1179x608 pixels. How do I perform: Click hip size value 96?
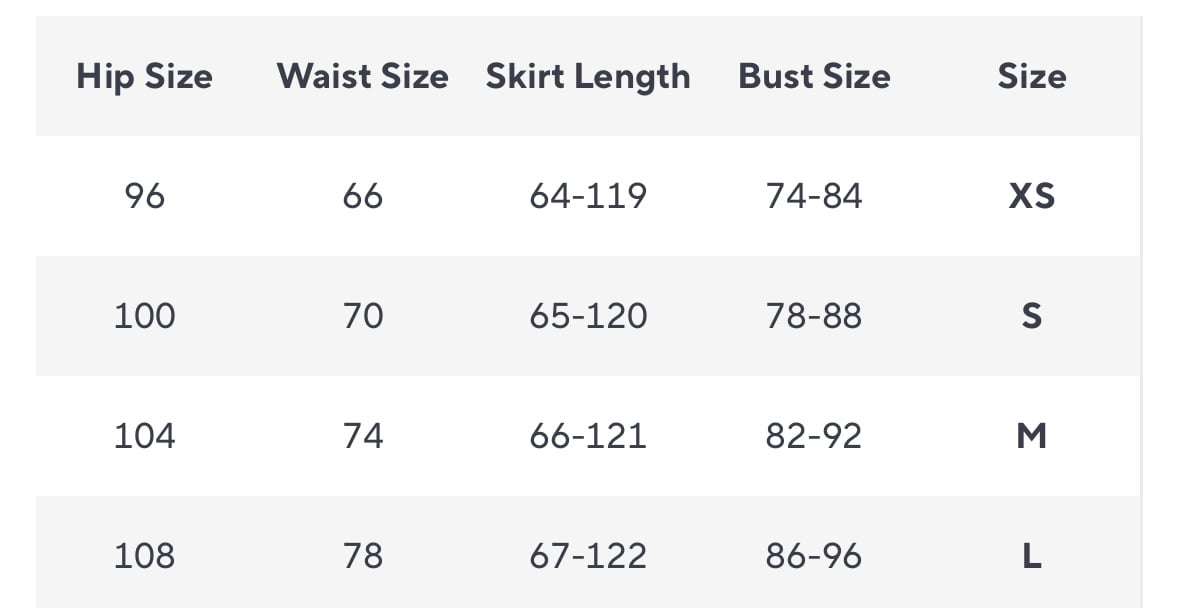coord(144,196)
